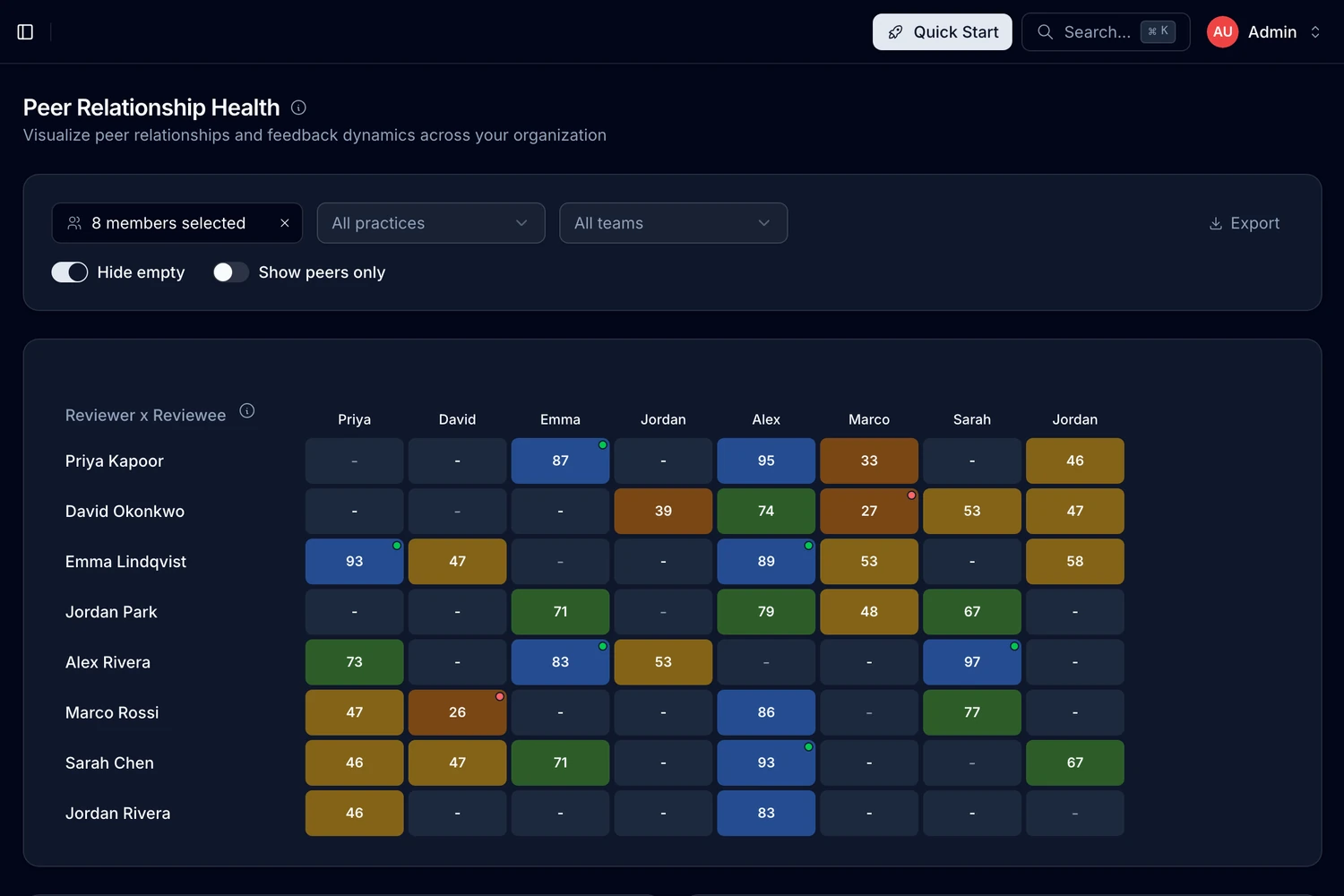
Task: Open the All teams dropdown
Action: [x=674, y=223]
